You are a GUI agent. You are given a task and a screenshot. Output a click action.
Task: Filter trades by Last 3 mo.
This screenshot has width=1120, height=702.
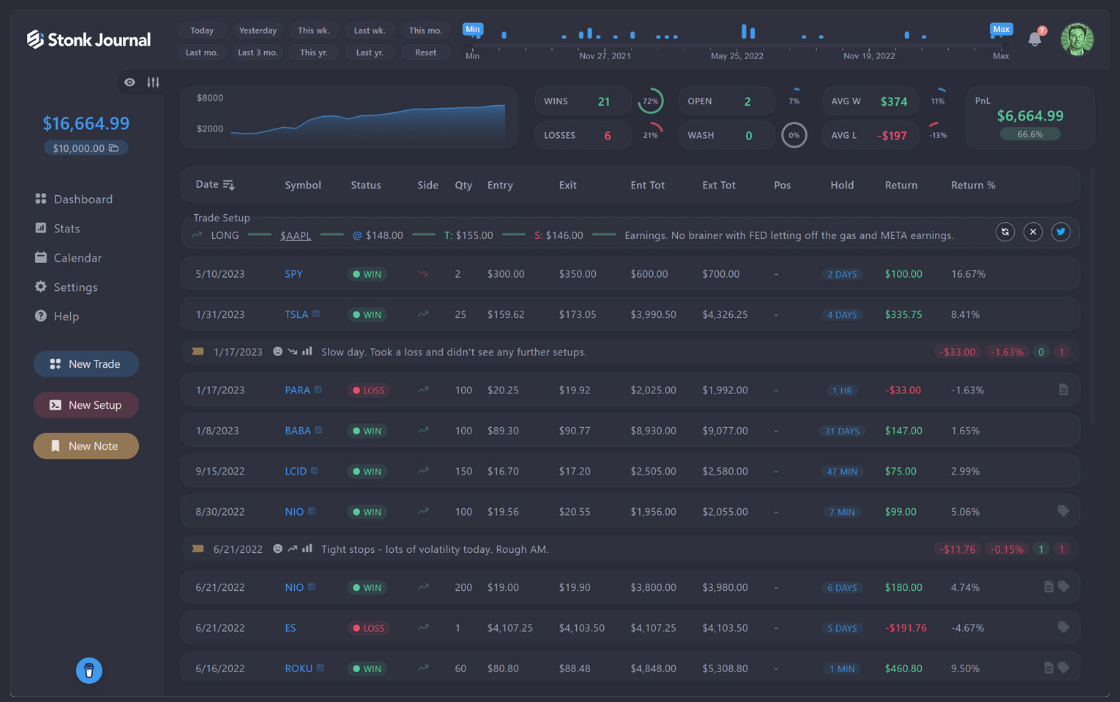click(x=258, y=52)
